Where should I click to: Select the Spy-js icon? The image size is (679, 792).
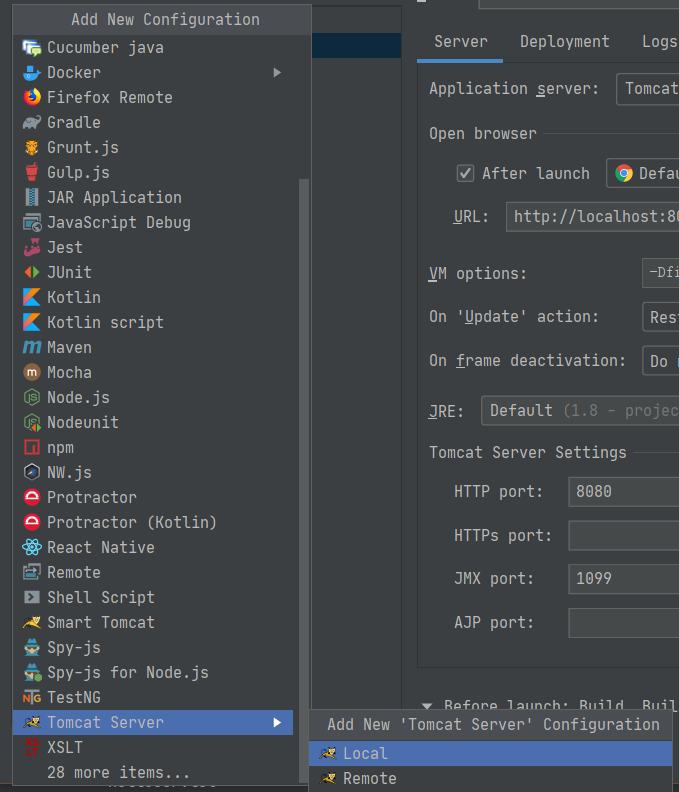pyautogui.click(x=31, y=648)
